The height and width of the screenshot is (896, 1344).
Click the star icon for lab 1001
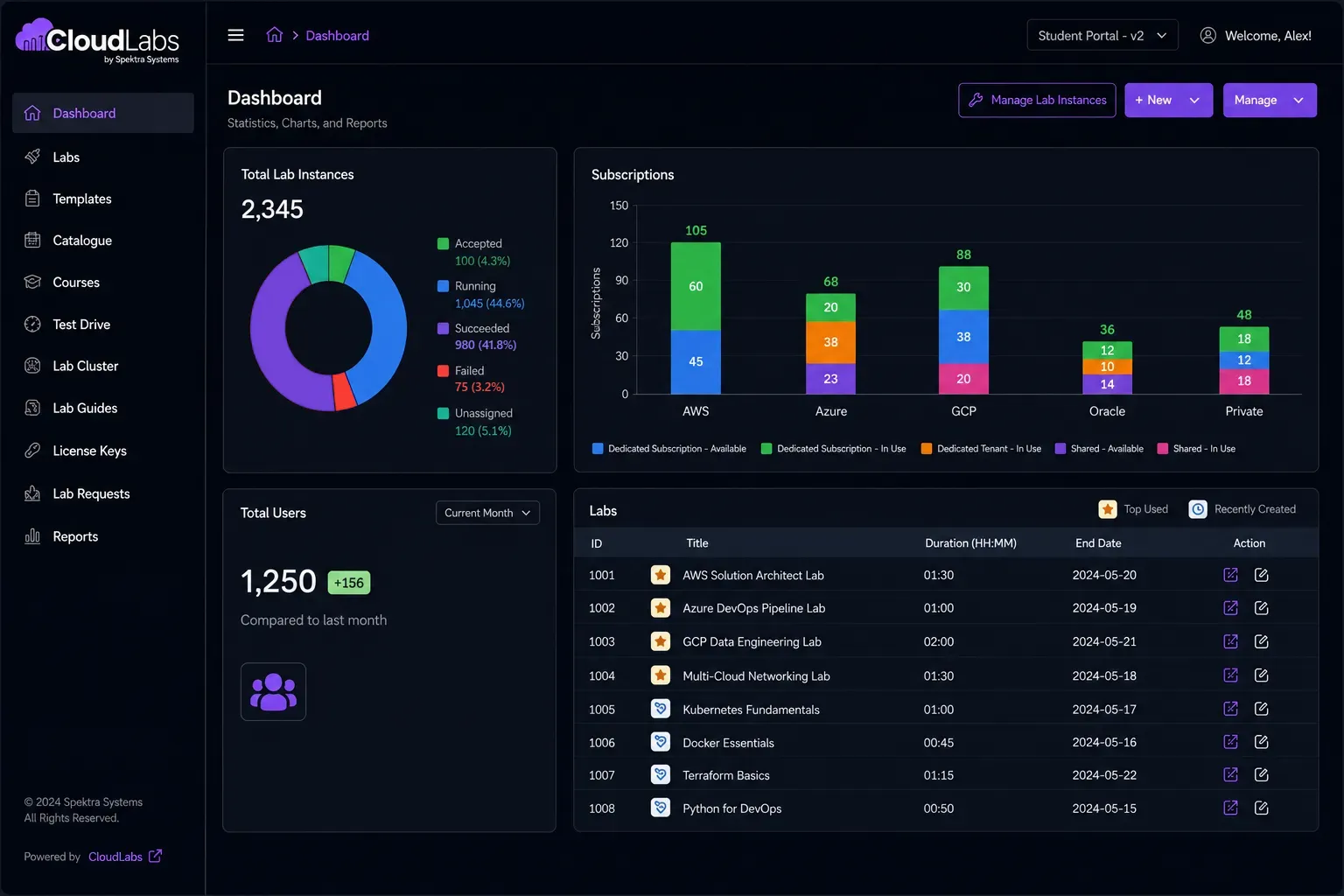(661, 575)
